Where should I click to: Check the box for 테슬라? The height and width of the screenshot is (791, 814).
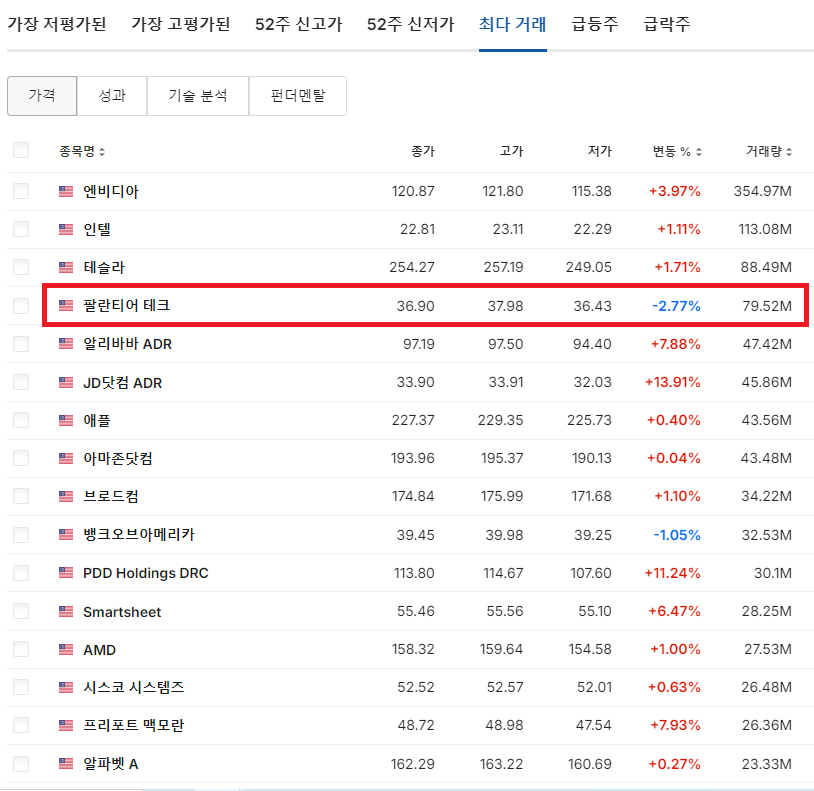[x=21, y=267]
